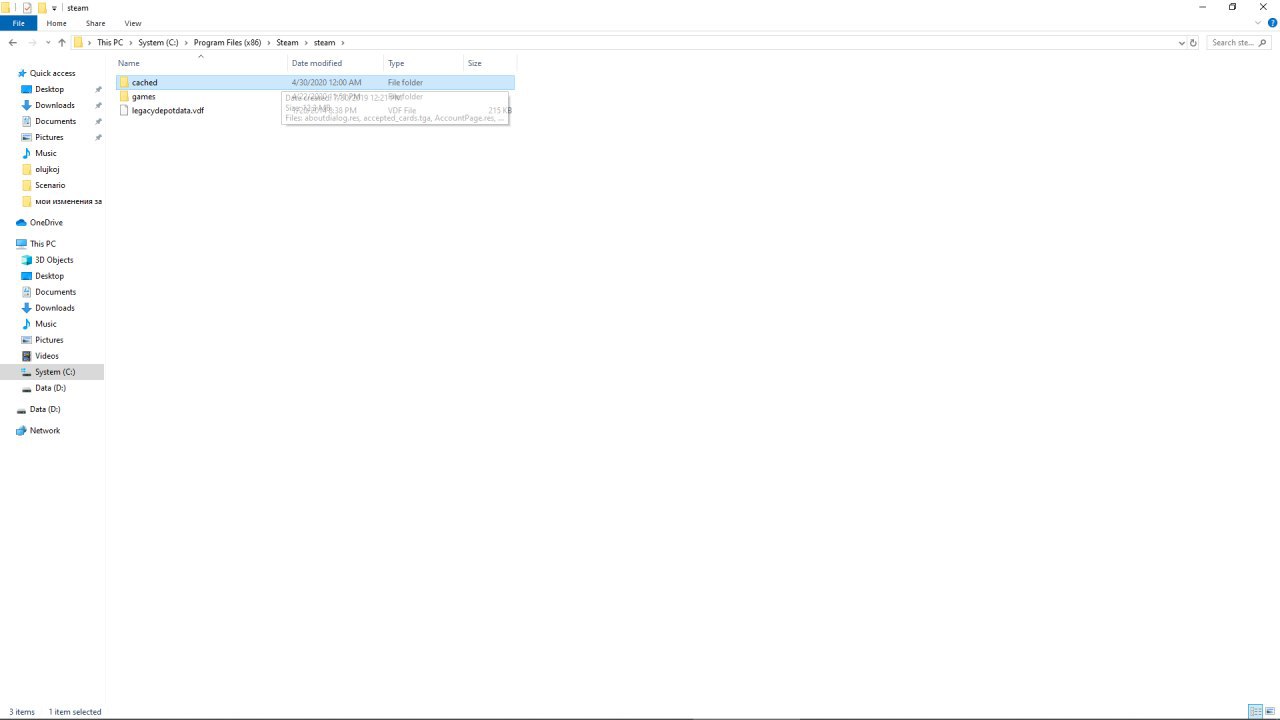Refresh the current folder view
The height and width of the screenshot is (720, 1280).
1193,43
